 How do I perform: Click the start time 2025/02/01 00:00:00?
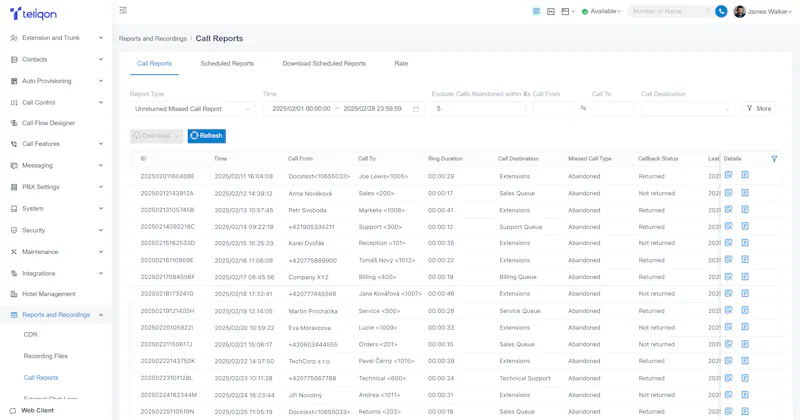click(x=301, y=109)
